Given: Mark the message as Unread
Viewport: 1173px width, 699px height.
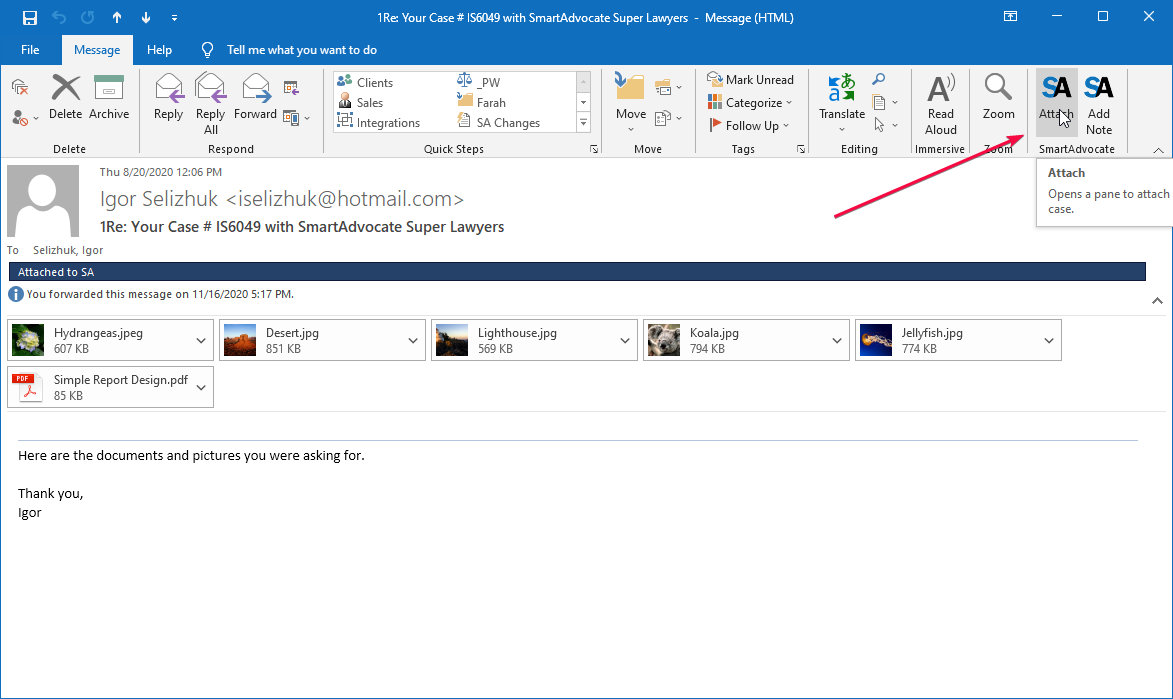Looking at the screenshot, I should [750, 80].
